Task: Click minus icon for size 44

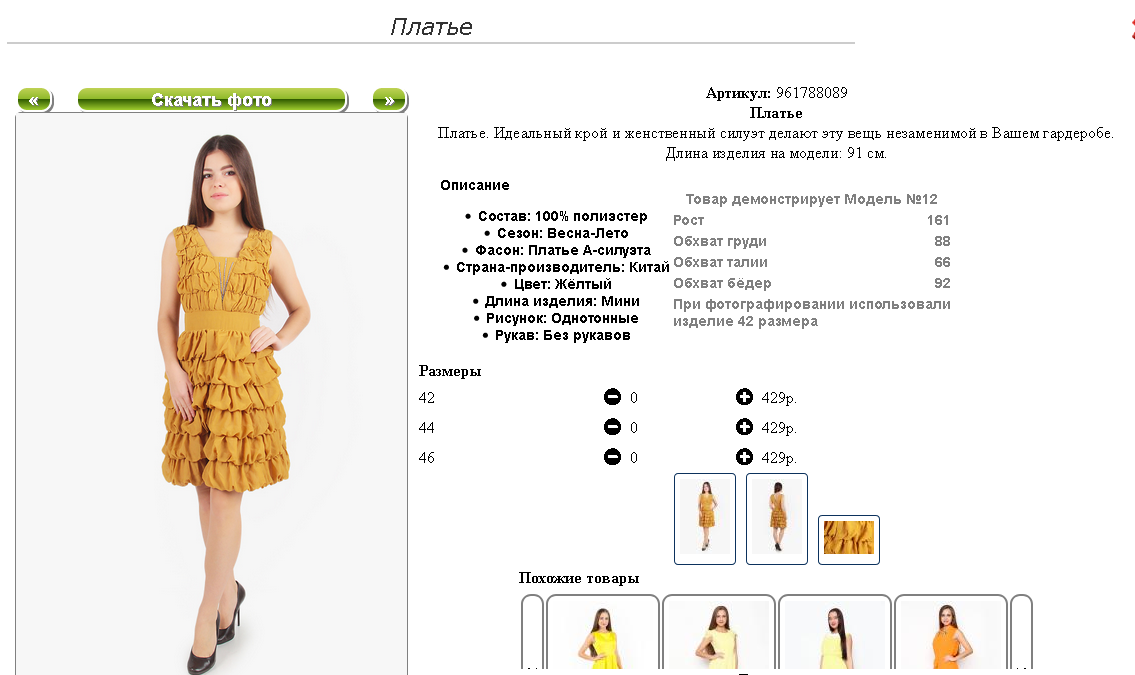Action: click(x=612, y=427)
